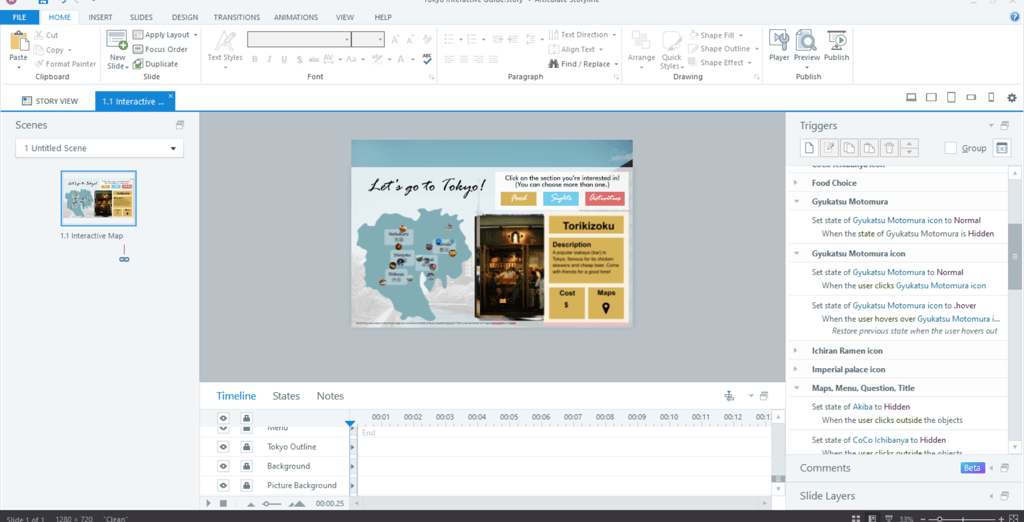
Task: Switch to the INSERT ribbon tab
Action: coord(101,17)
